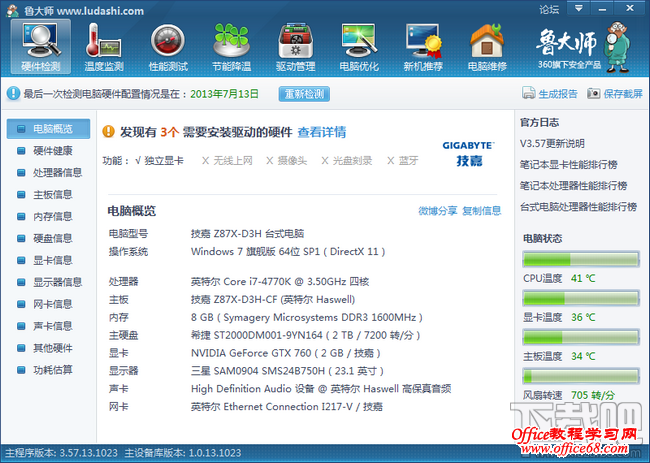The image size is (650, 463).
Task: Click the 主设备库版本 1.0.13.1023 status text
Action: (x=183, y=453)
